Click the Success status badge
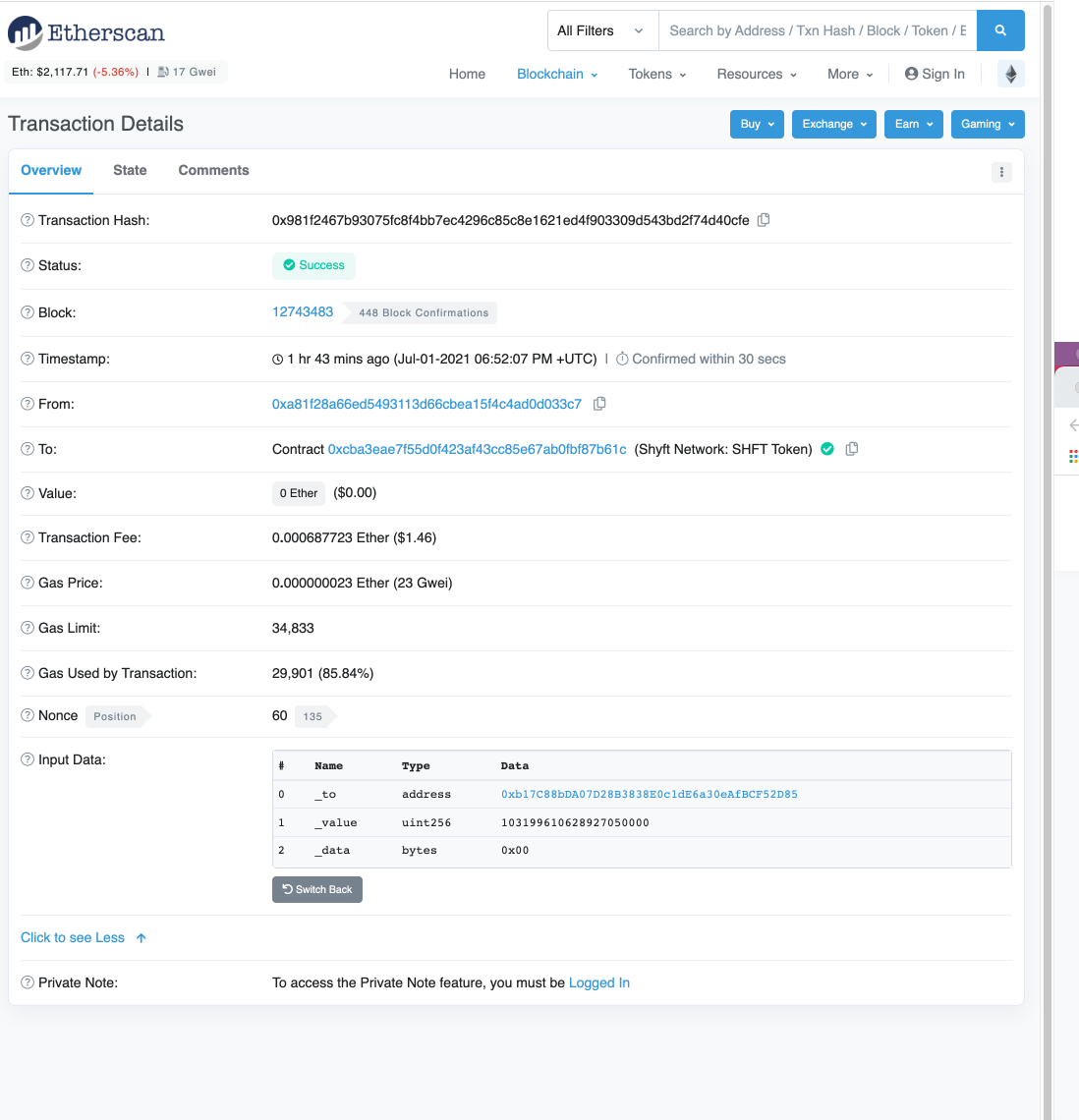The width and height of the screenshot is (1079, 1120). tap(313, 265)
